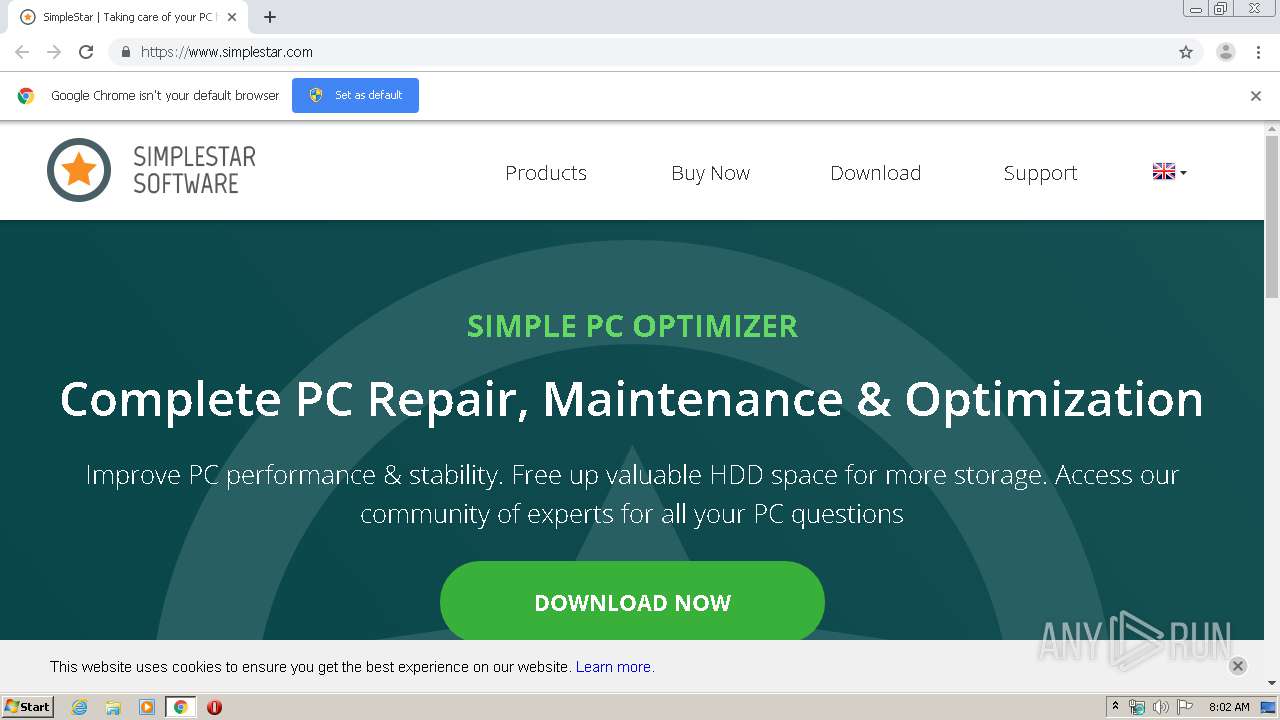Open the Products menu item
Viewport: 1280px width, 720px height.
546,173
